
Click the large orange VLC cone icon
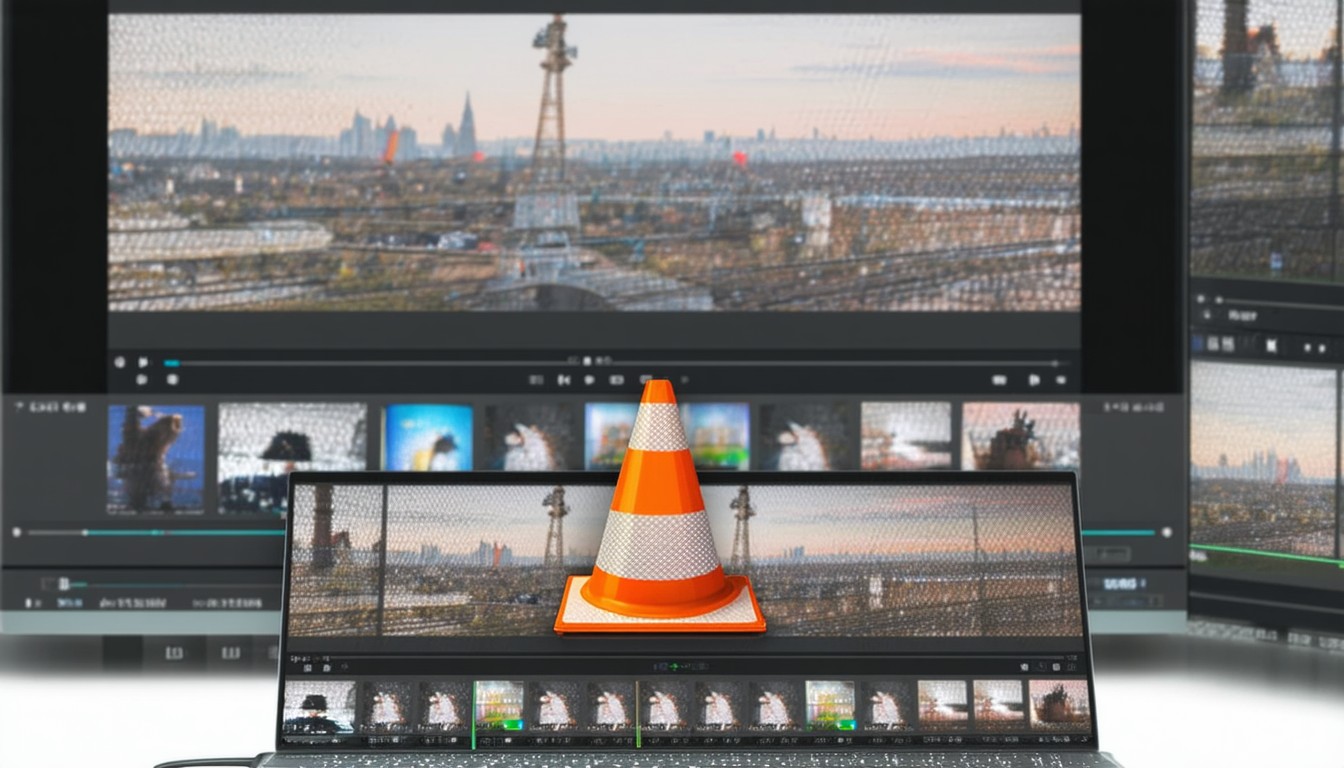coord(659,520)
